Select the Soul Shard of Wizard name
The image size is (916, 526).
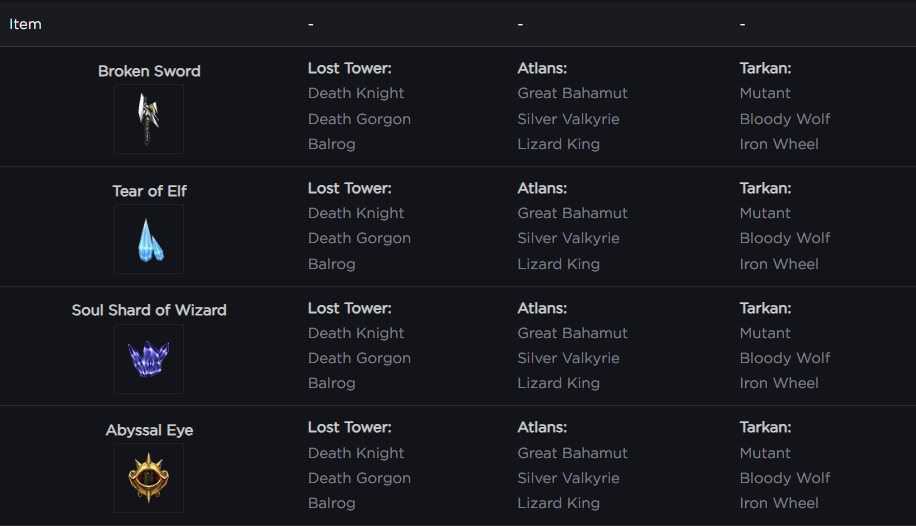149,310
